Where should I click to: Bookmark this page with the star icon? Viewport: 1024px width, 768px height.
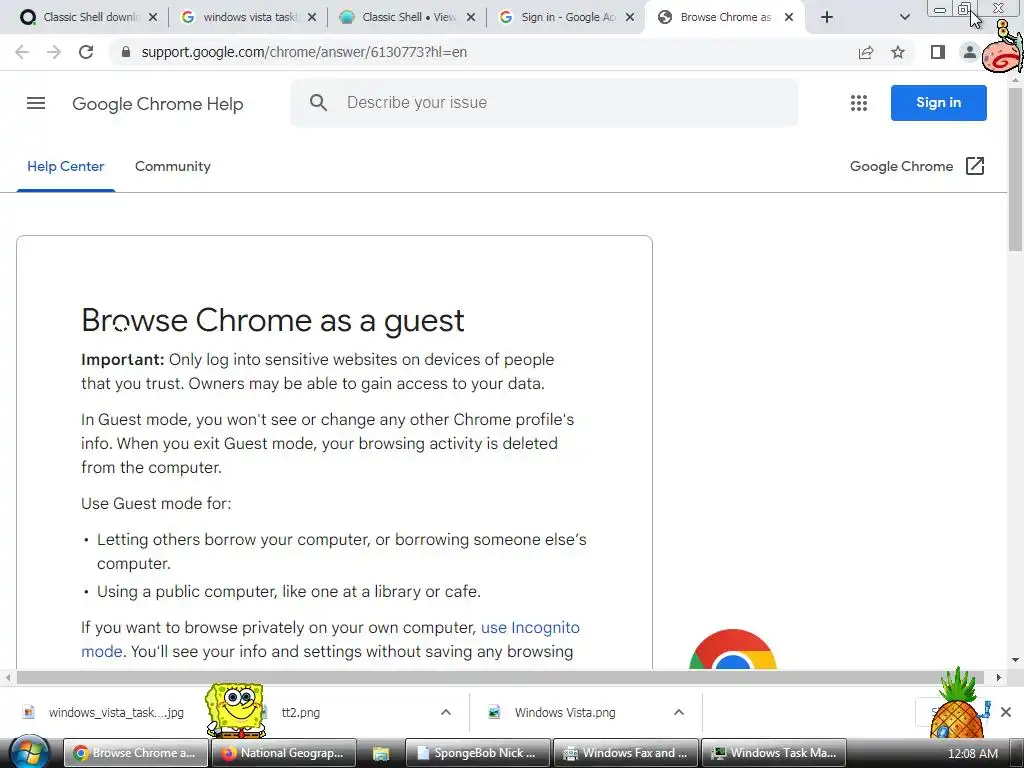coord(898,52)
